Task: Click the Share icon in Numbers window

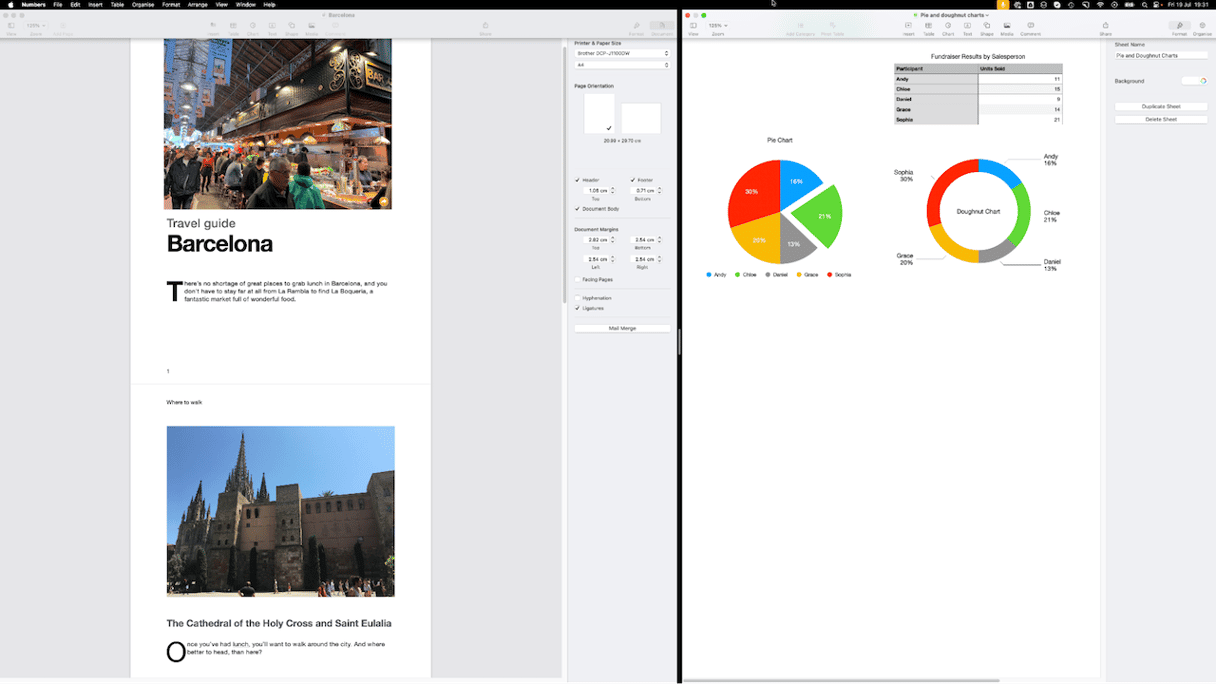Action: [1105, 27]
